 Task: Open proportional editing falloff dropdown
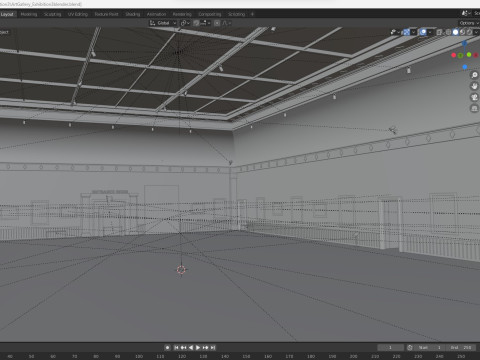[x=227, y=23]
